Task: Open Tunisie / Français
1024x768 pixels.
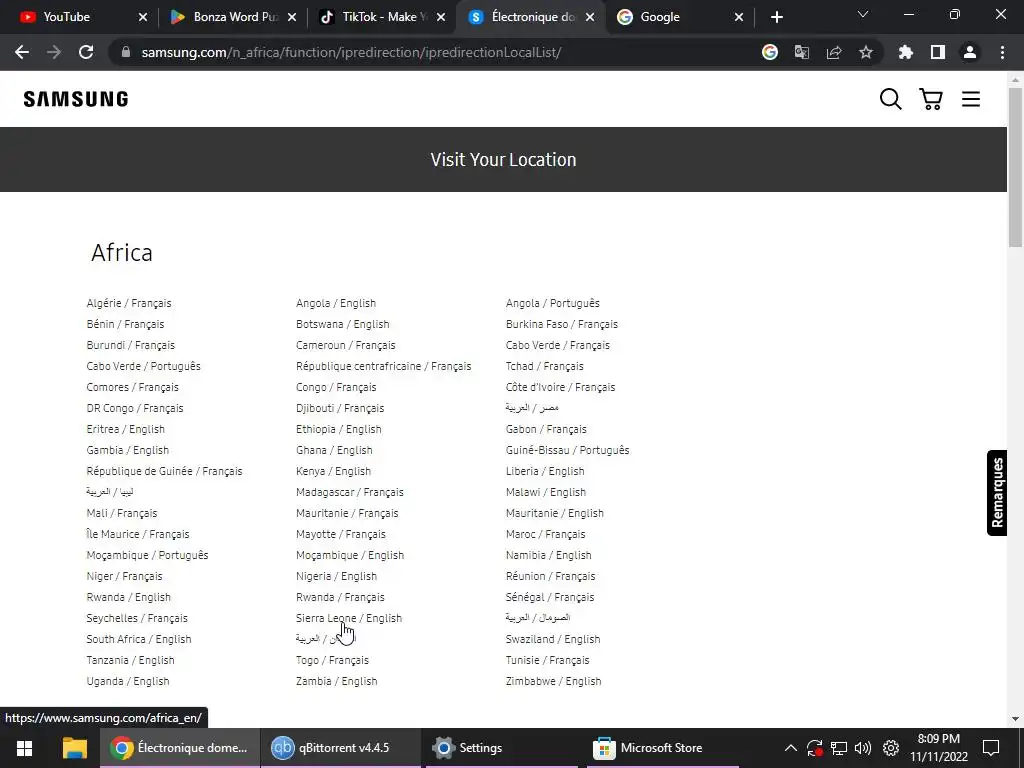Action: tap(547, 660)
